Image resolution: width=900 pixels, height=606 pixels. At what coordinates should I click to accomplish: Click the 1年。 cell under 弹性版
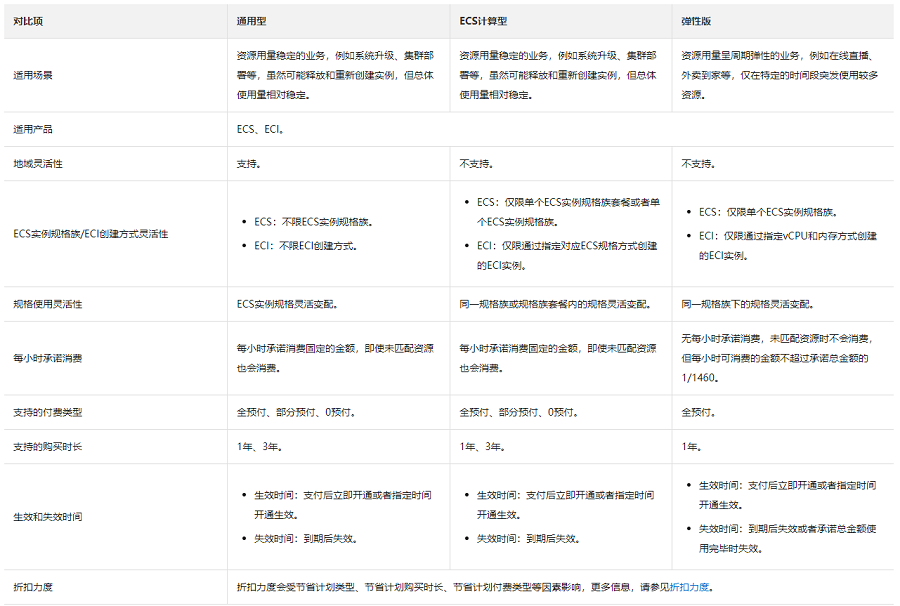click(692, 446)
